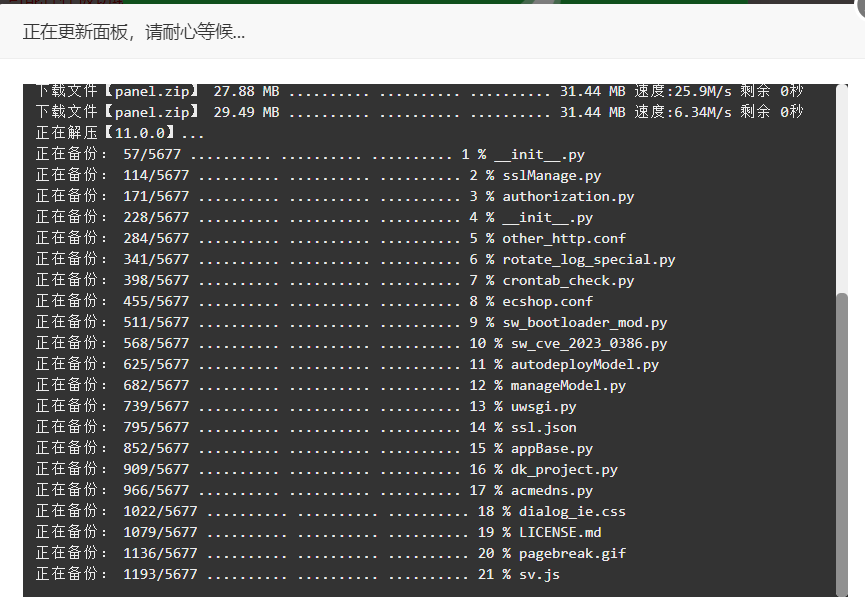Image resolution: width=865 pixels, height=615 pixels.
Task: Click the dialog title about updating the panel
Action: (134, 31)
